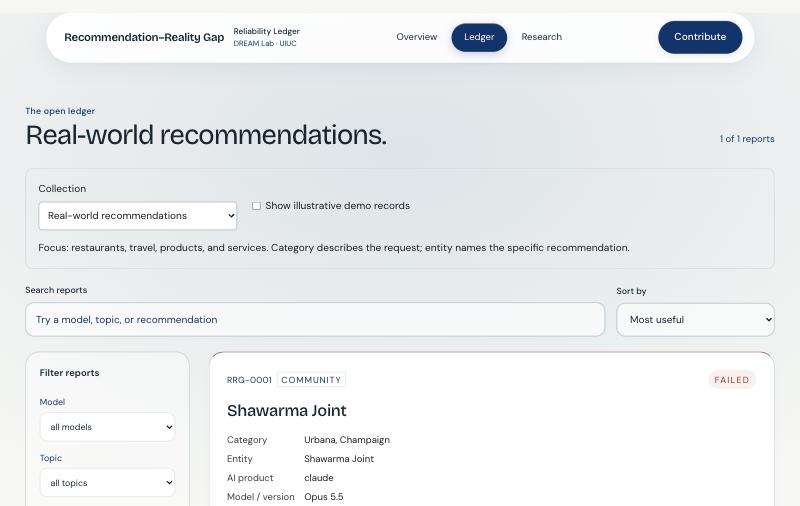Open the Collection dropdown
The image size is (800, 506).
(138, 216)
